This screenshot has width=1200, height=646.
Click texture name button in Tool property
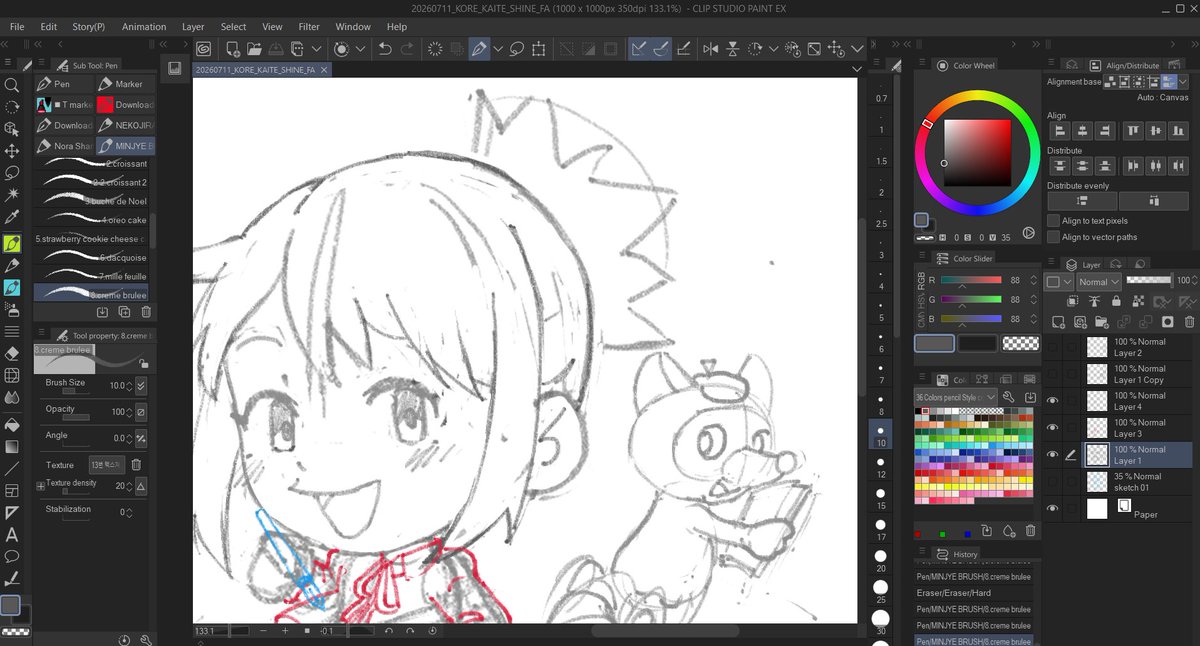107,465
